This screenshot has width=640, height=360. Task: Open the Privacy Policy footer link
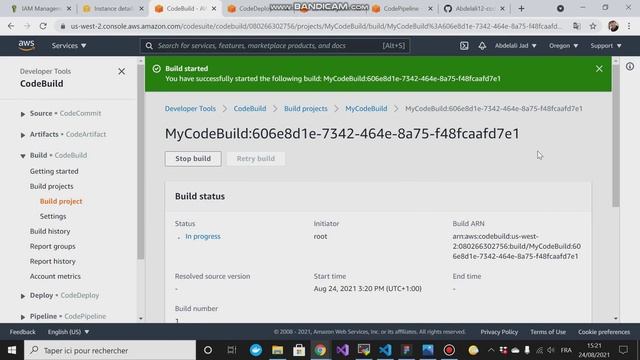(x=499, y=332)
